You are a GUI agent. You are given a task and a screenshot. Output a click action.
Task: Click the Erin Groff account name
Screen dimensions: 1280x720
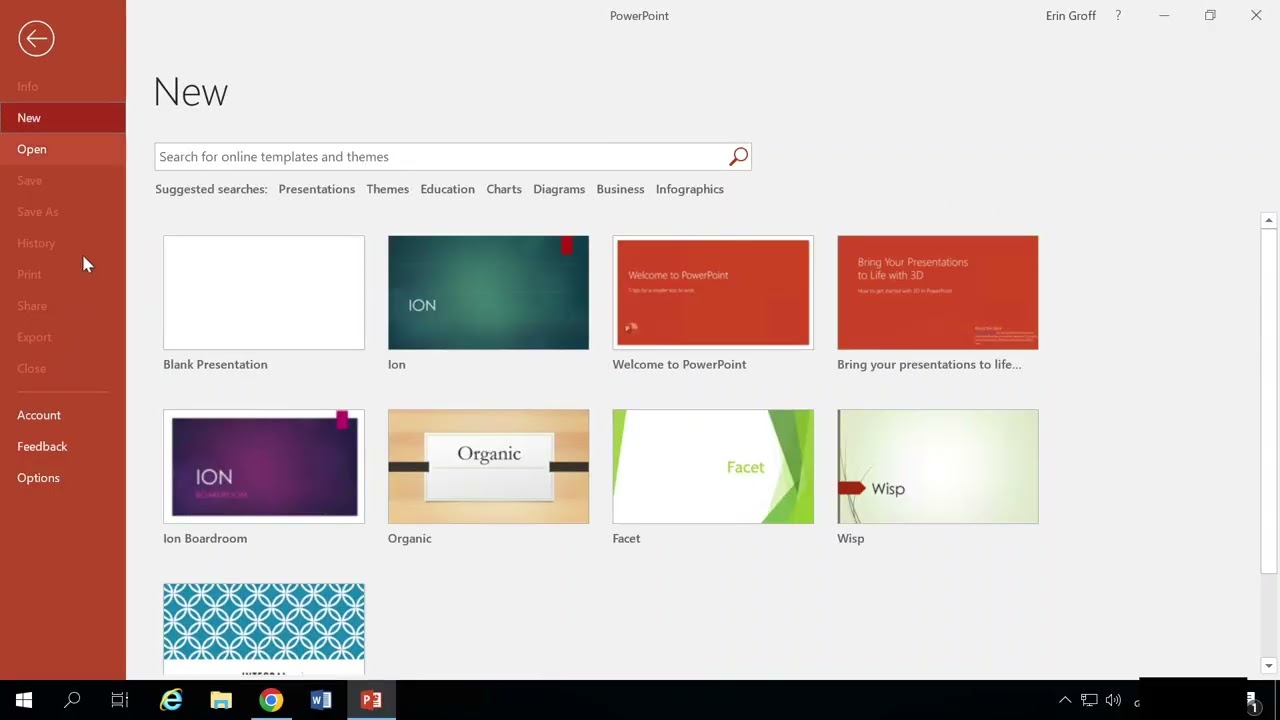click(1071, 16)
